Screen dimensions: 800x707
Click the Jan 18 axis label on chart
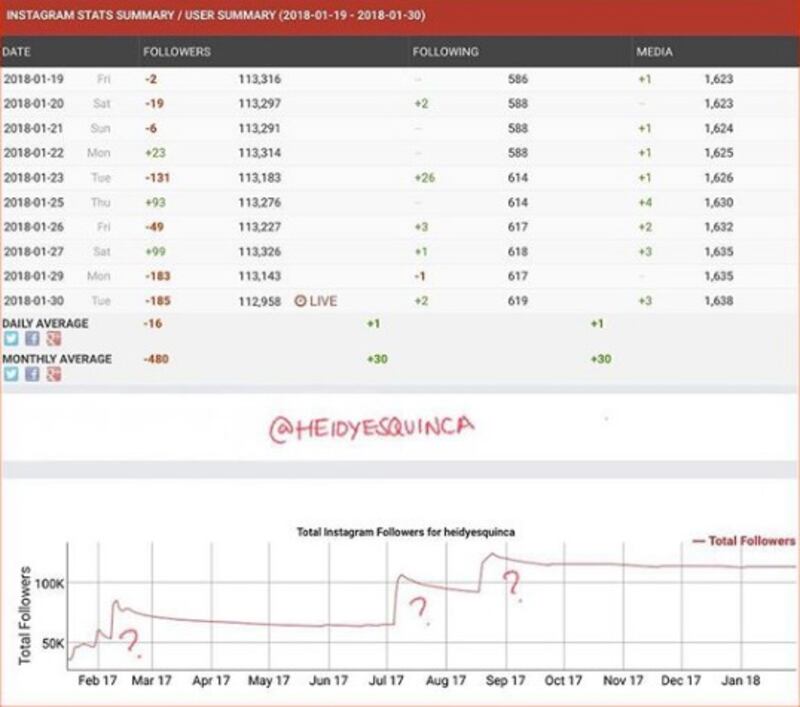point(740,680)
